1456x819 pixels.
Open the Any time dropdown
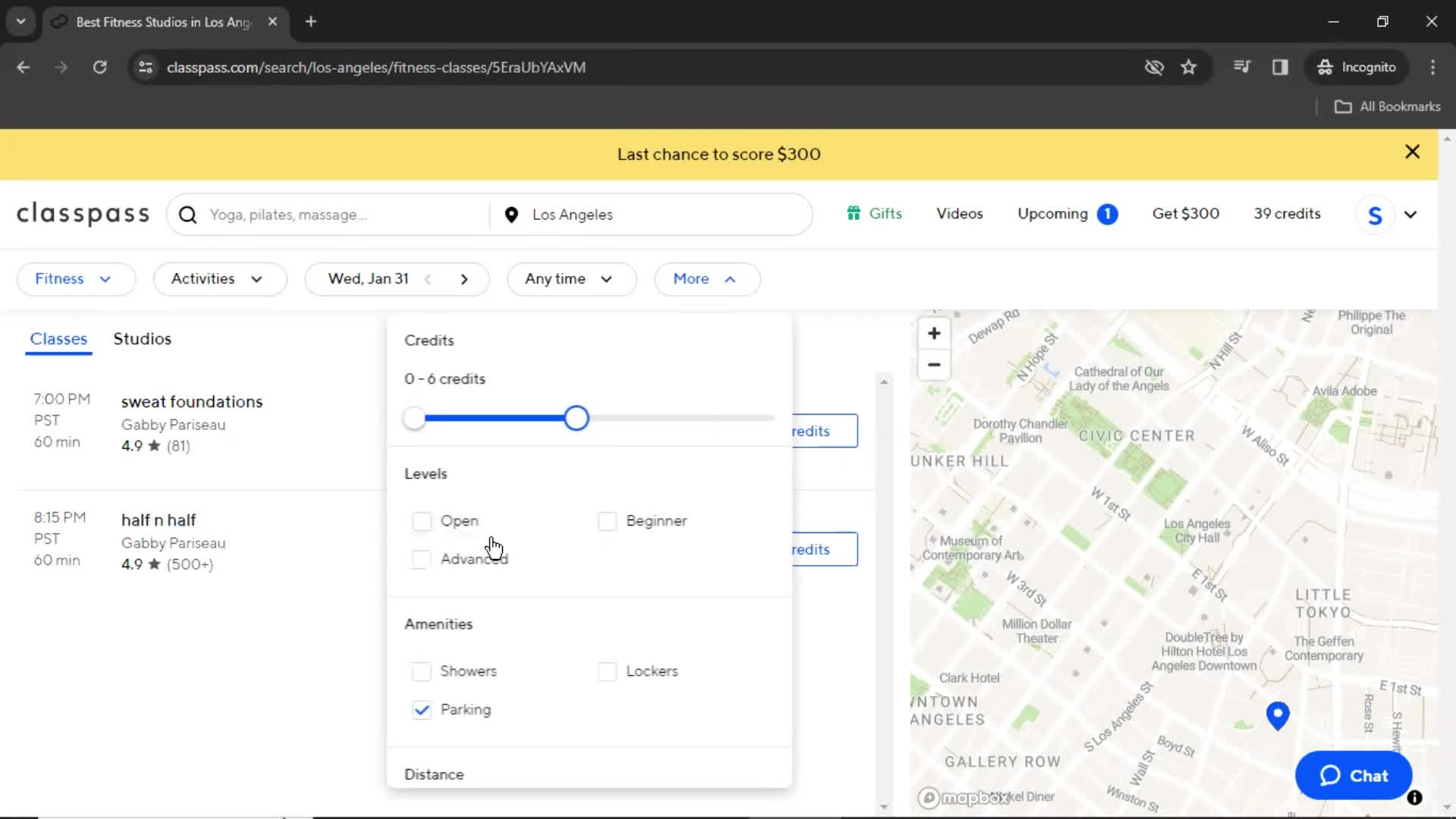(x=572, y=279)
